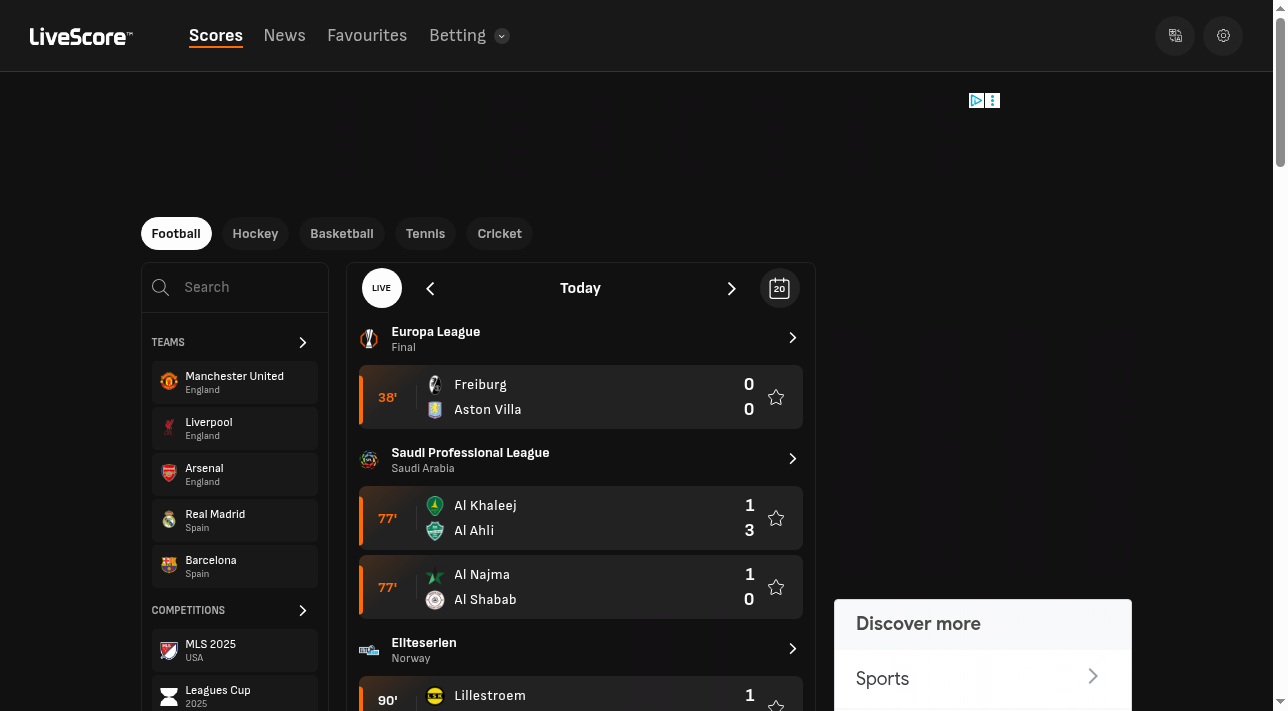Open the Favourites tab

[x=367, y=36]
